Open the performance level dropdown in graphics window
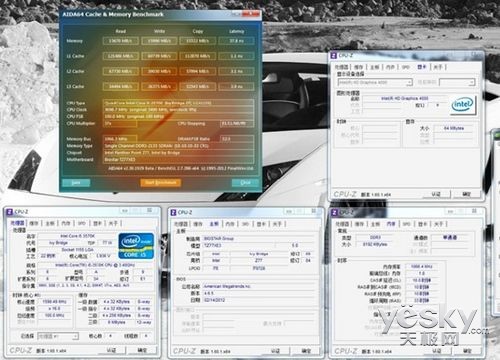 [x=457, y=82]
